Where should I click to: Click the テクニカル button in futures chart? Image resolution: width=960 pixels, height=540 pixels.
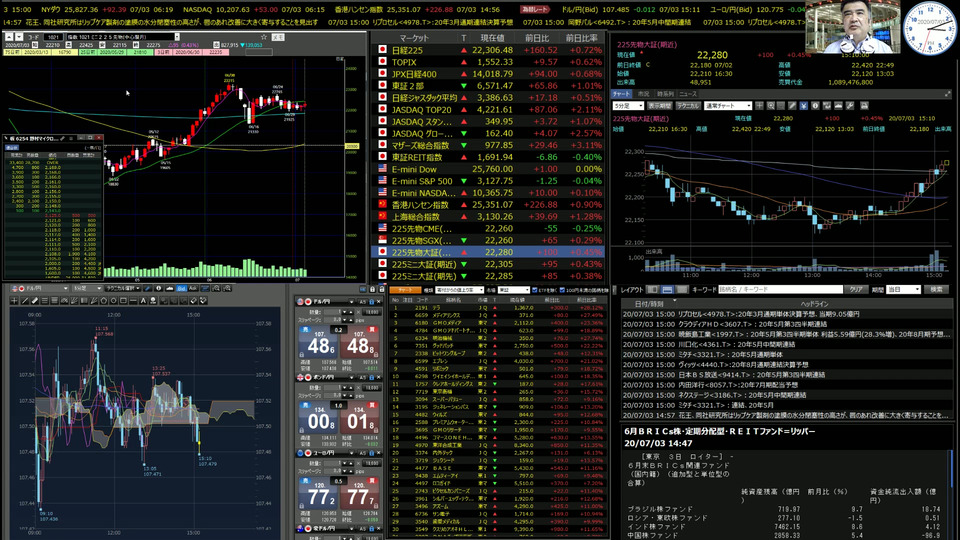click(688, 105)
